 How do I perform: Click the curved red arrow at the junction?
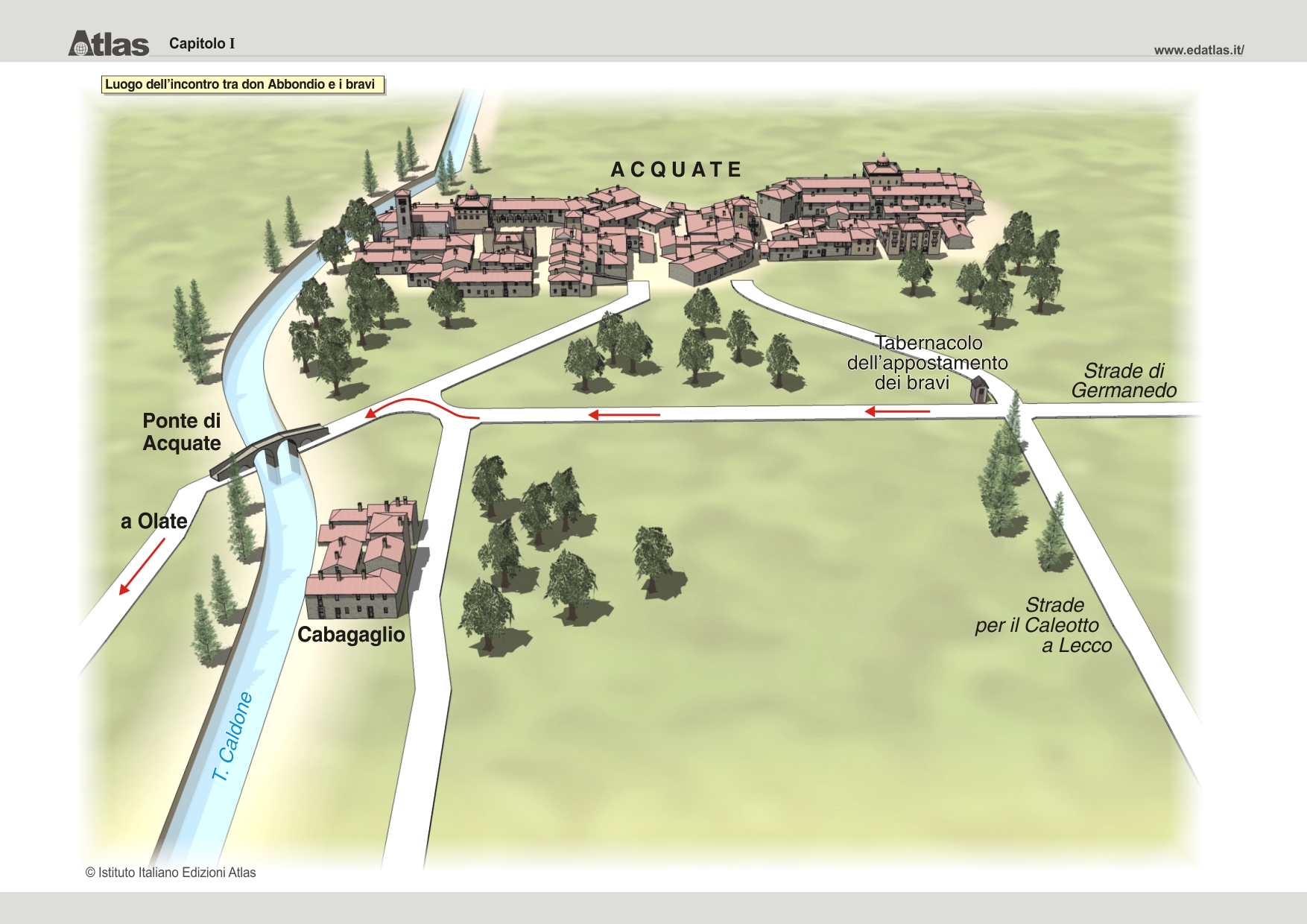421,407
